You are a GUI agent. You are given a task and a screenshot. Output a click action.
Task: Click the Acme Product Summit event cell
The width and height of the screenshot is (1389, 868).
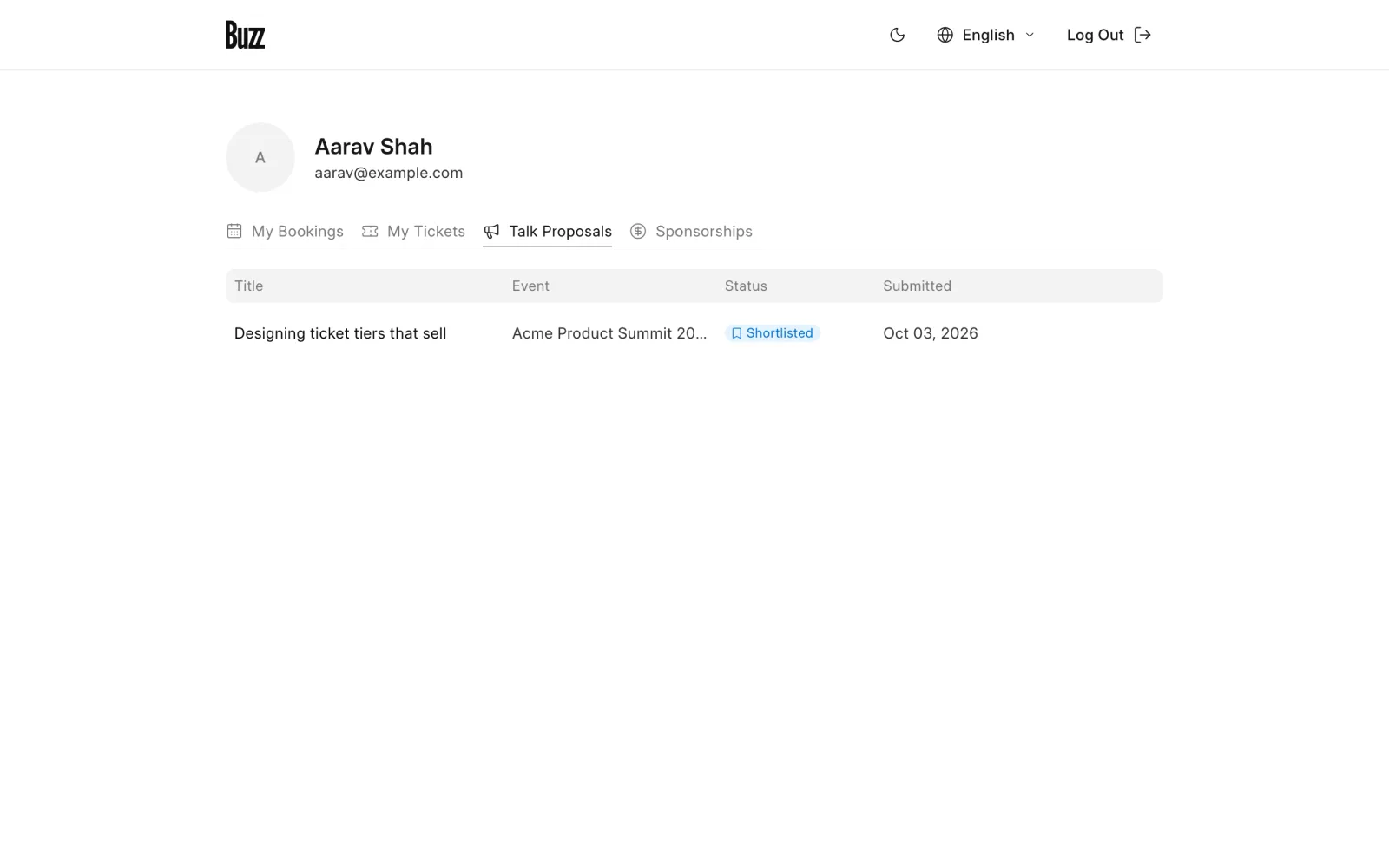click(609, 333)
